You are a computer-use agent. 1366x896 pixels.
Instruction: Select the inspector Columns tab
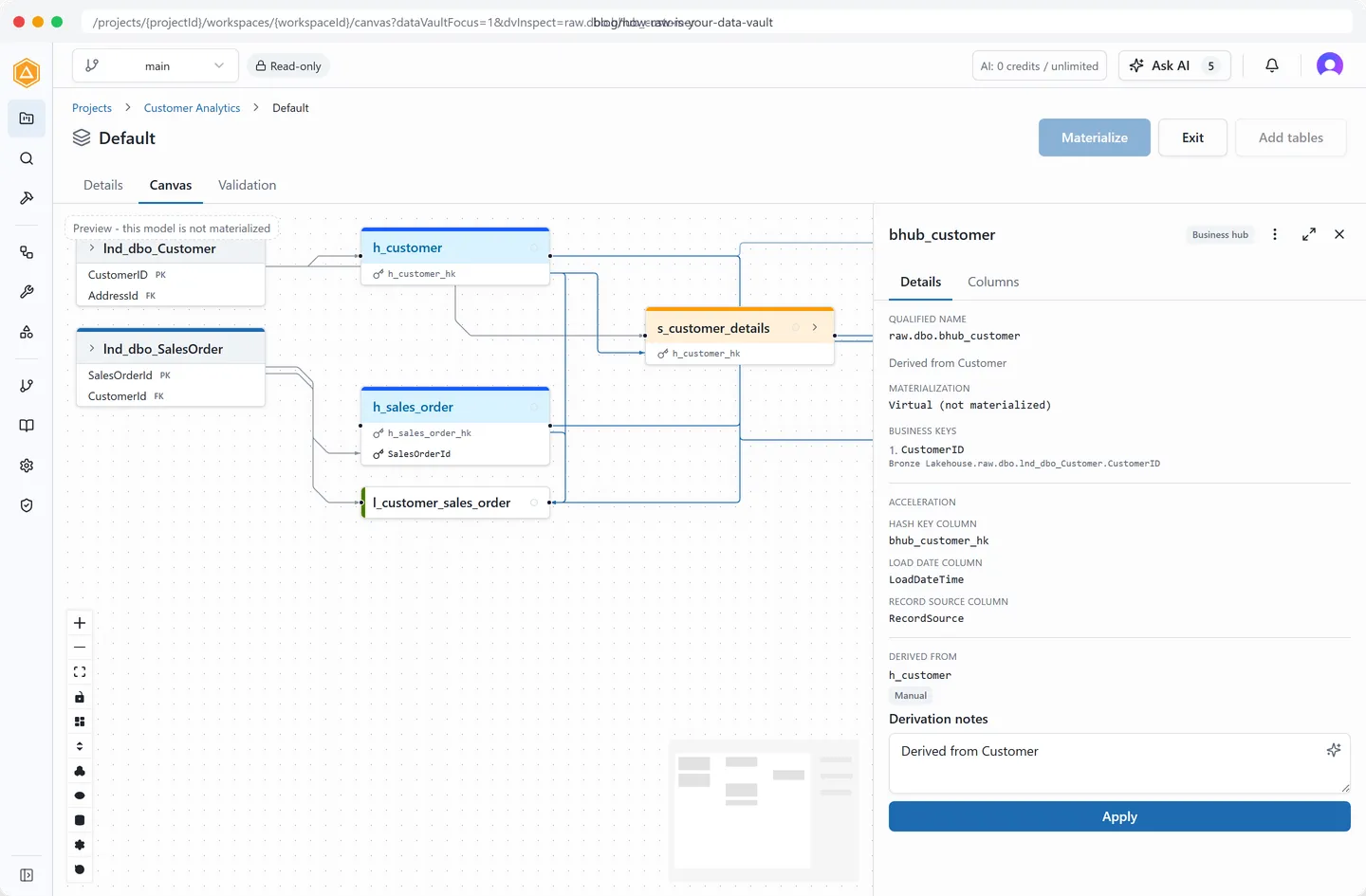pyautogui.click(x=993, y=282)
